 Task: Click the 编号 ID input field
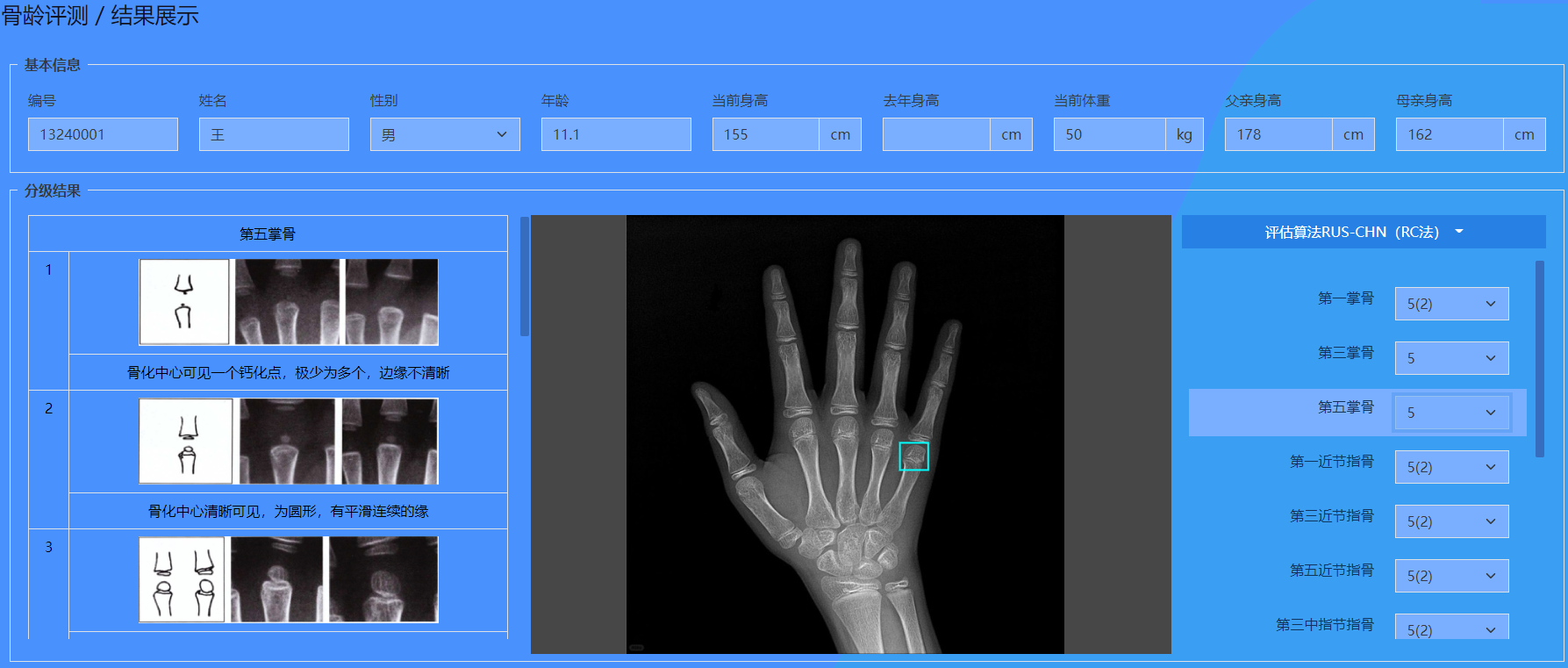[103, 134]
